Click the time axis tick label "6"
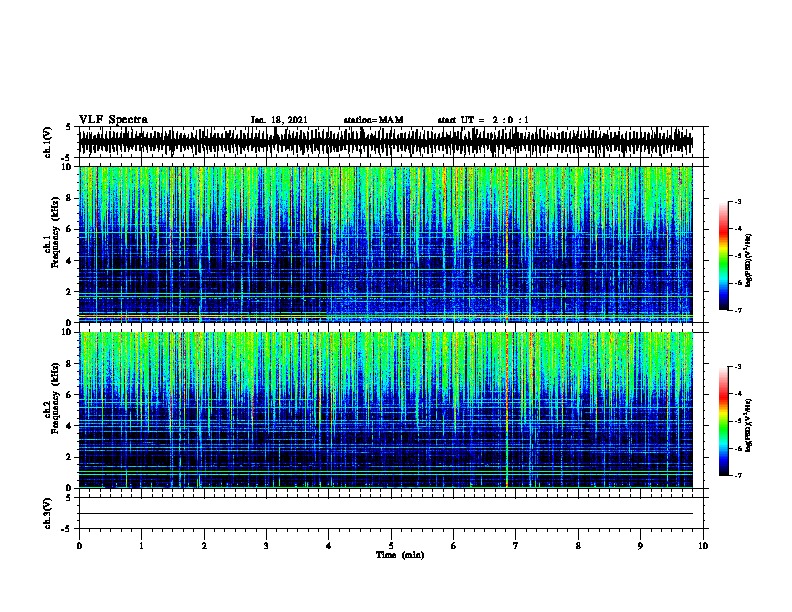Screen dimensions: 792x612 [454, 546]
